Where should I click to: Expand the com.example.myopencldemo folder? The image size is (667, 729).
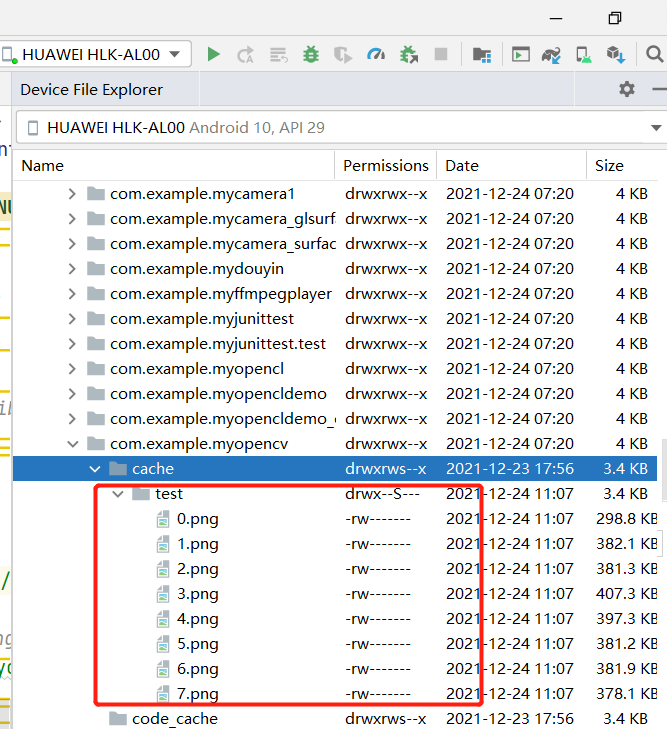click(72, 394)
